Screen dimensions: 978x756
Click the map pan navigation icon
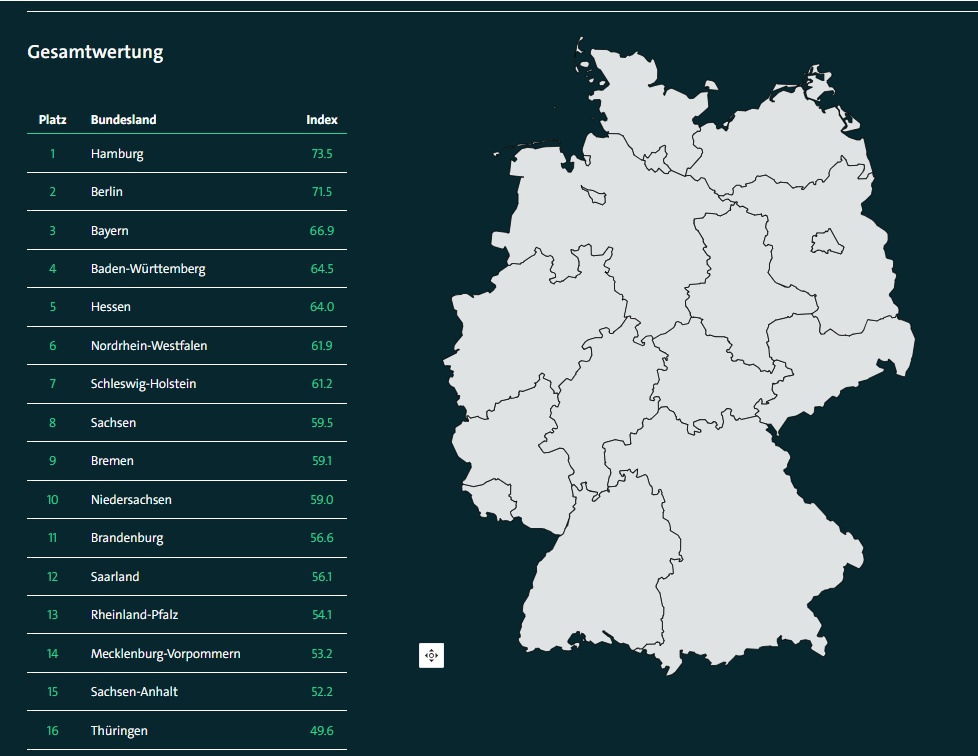(430, 655)
